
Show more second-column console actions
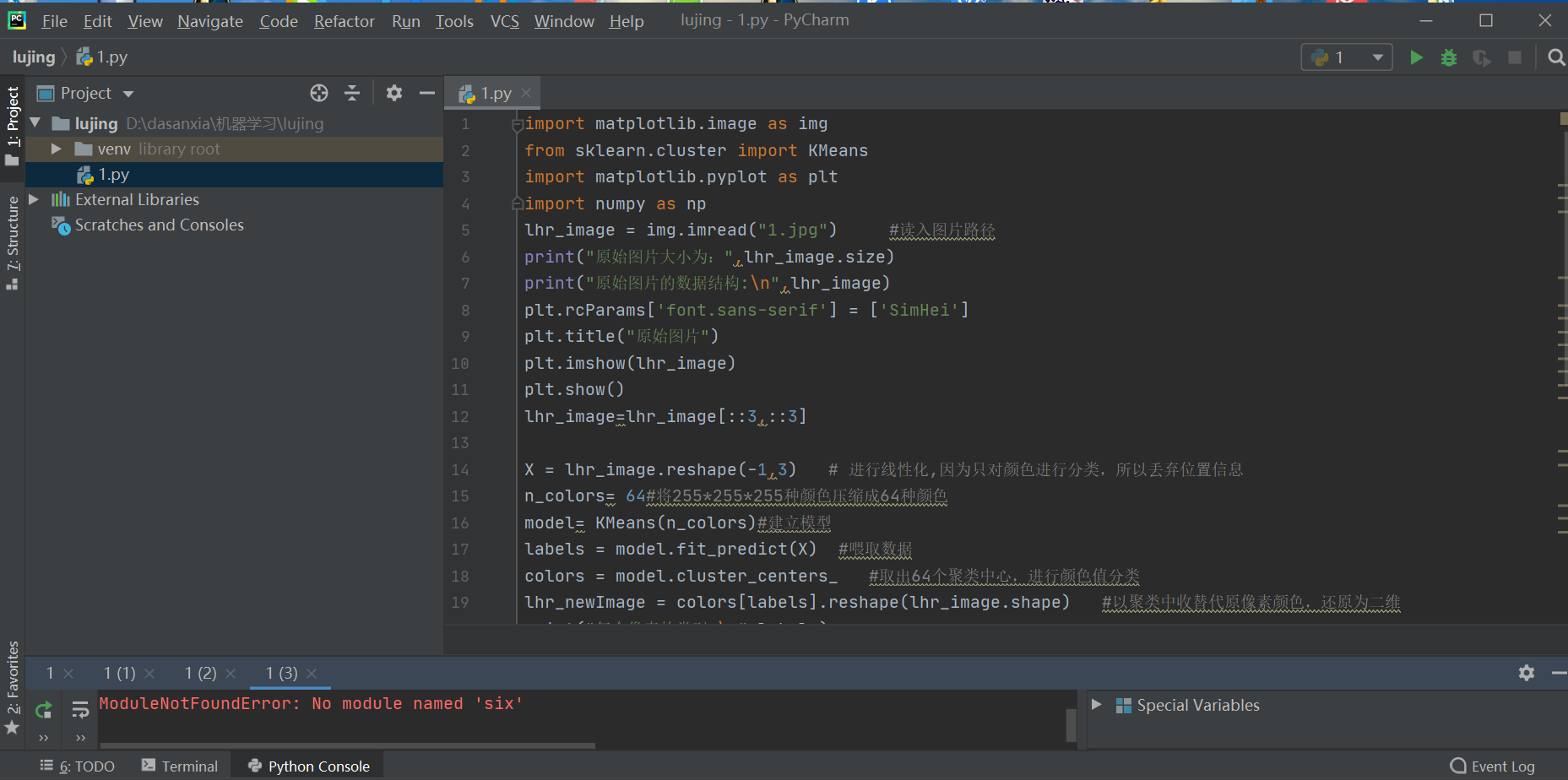80,738
